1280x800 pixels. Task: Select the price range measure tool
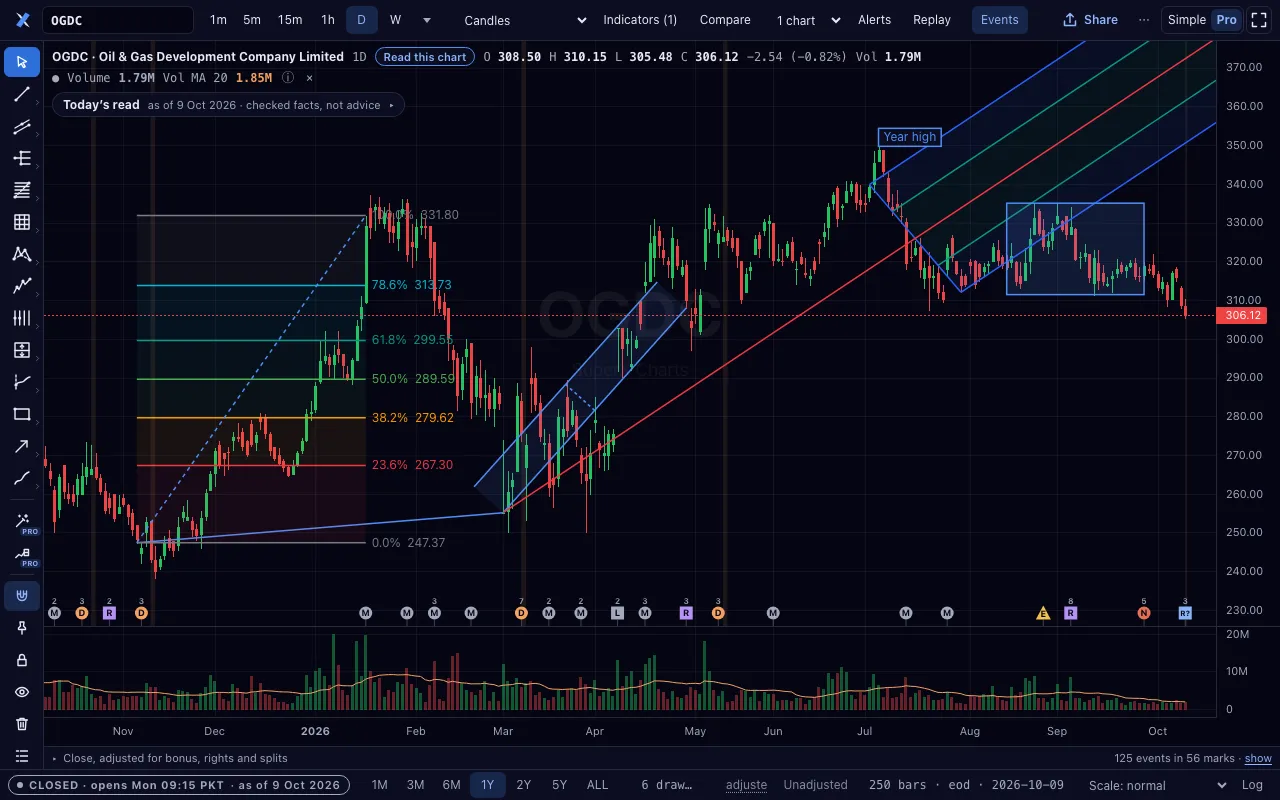(22, 350)
